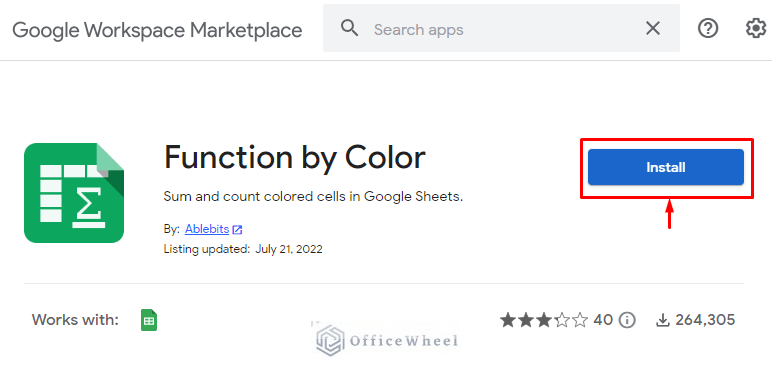Viewport: 772px width, 379px height.
Task: Clear the search with the X icon
Action: (x=653, y=29)
